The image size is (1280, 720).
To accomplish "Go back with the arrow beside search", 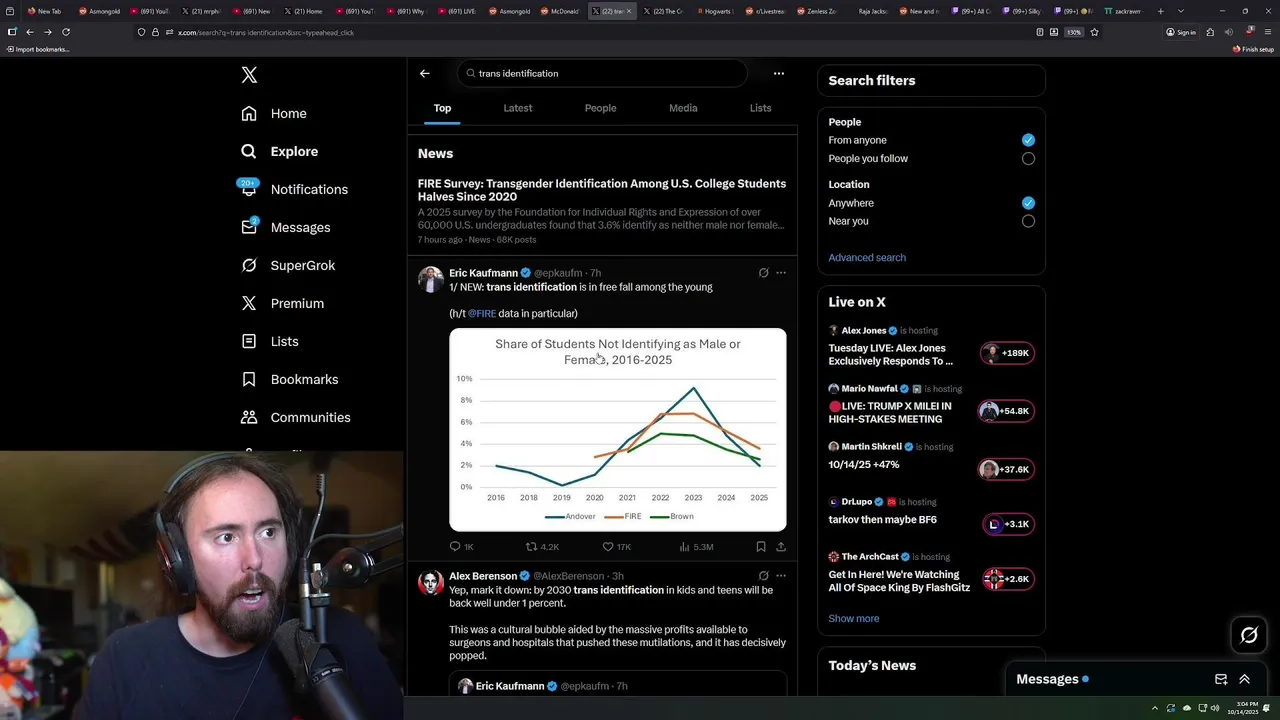I will click(x=425, y=73).
